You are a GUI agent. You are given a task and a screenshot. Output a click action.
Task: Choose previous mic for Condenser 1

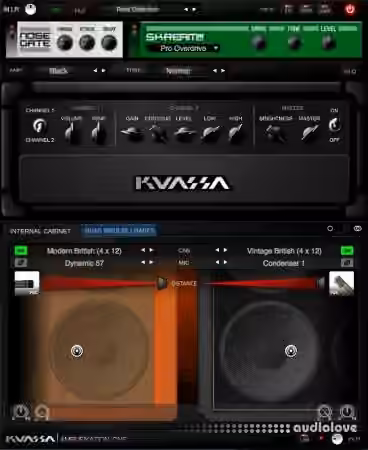217,262
